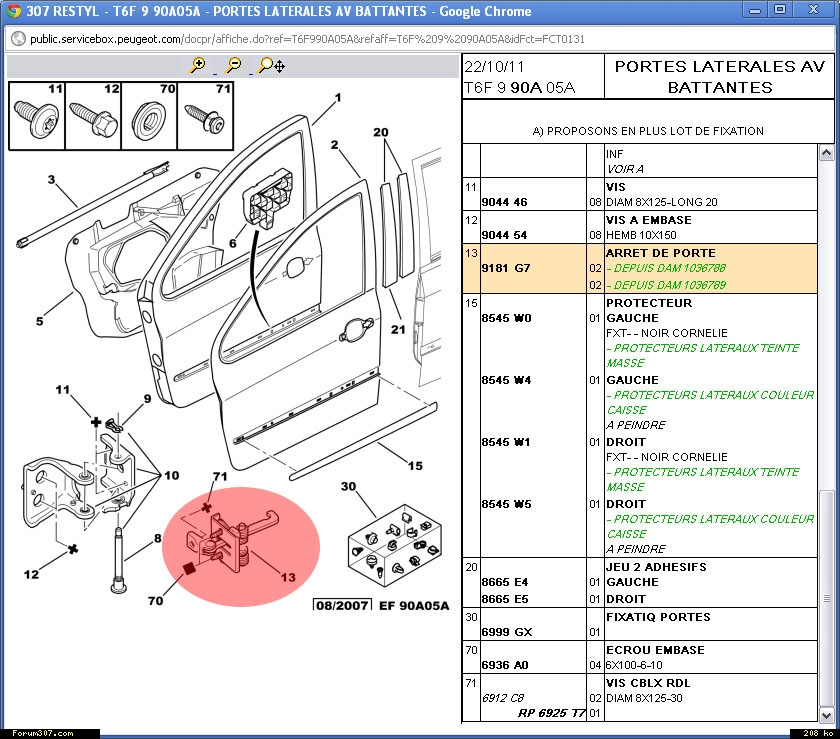840x739 pixels.
Task: Click the parts list scroll up arrow
Action: (826, 153)
